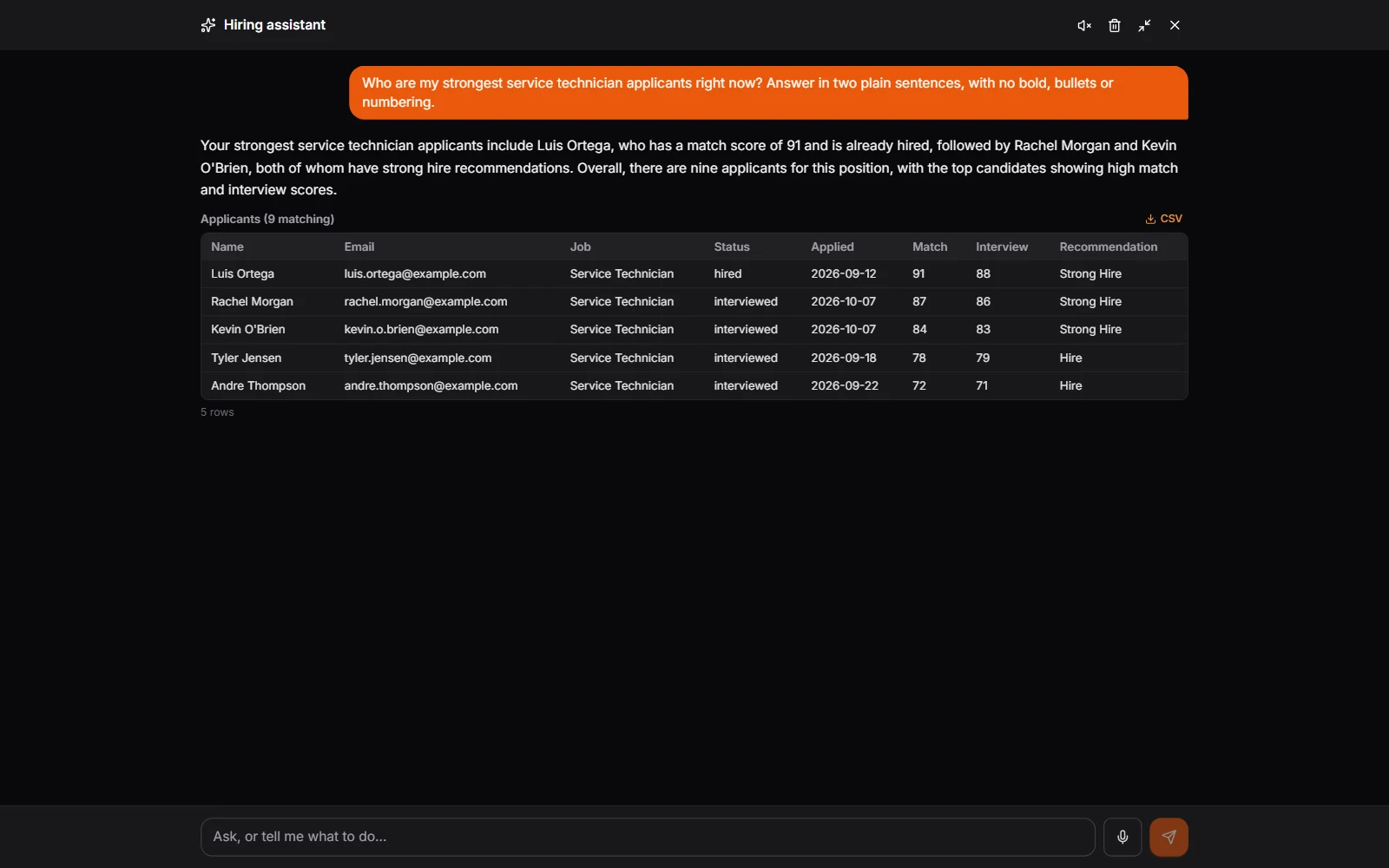
Task: Click the Name column header
Action: pyautogui.click(x=227, y=247)
